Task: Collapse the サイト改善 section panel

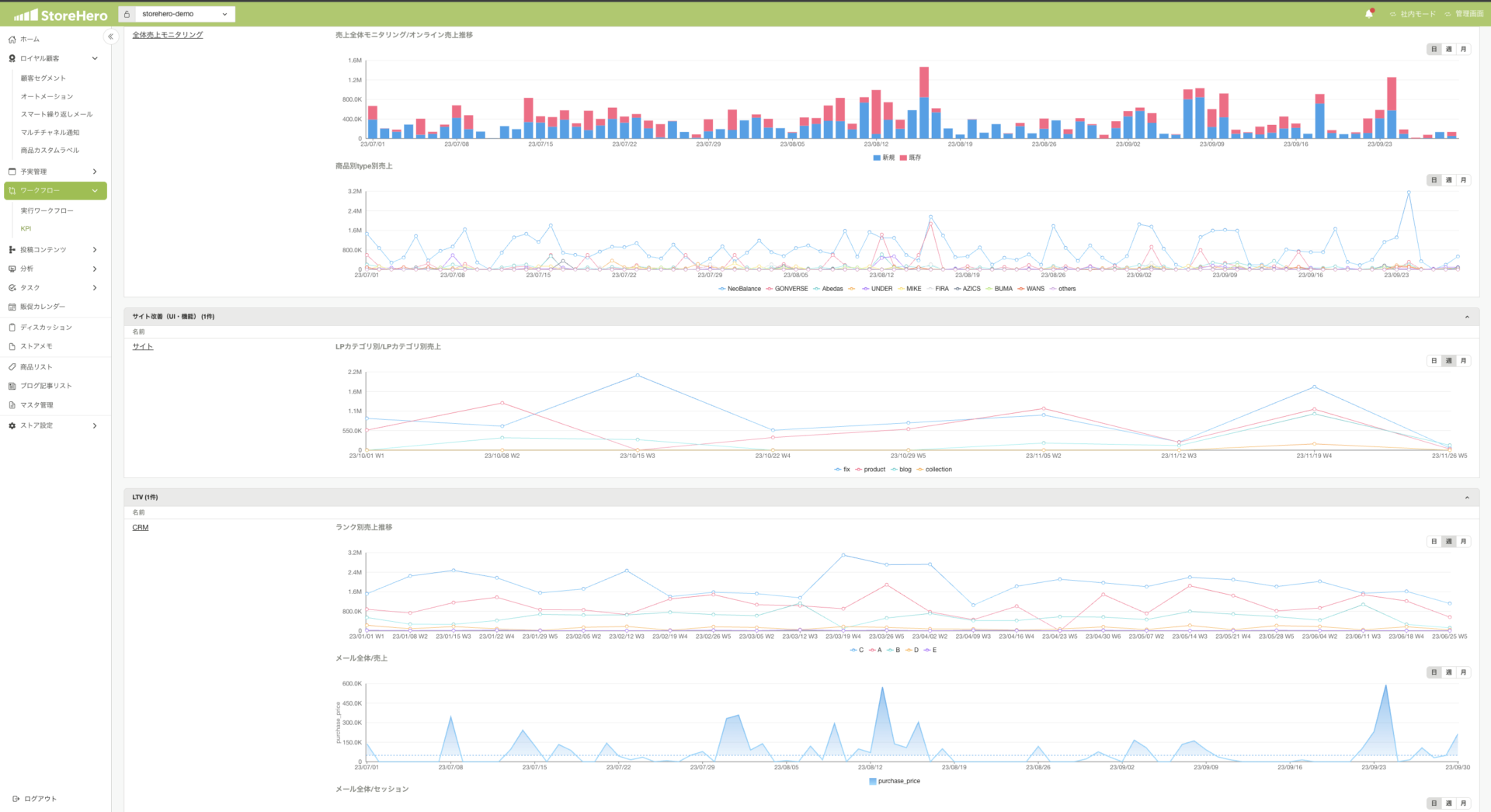Action: coord(1466,317)
